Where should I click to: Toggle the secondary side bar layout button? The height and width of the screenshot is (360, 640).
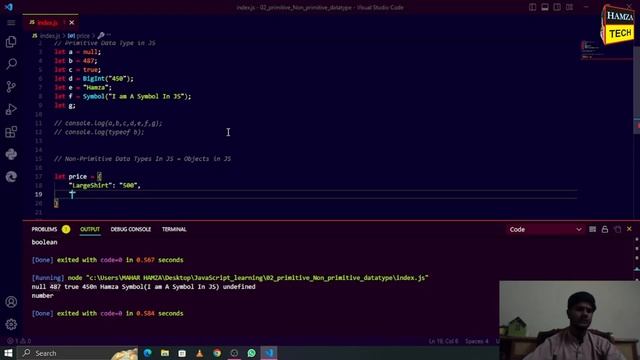pyautogui.click(x=557, y=7)
